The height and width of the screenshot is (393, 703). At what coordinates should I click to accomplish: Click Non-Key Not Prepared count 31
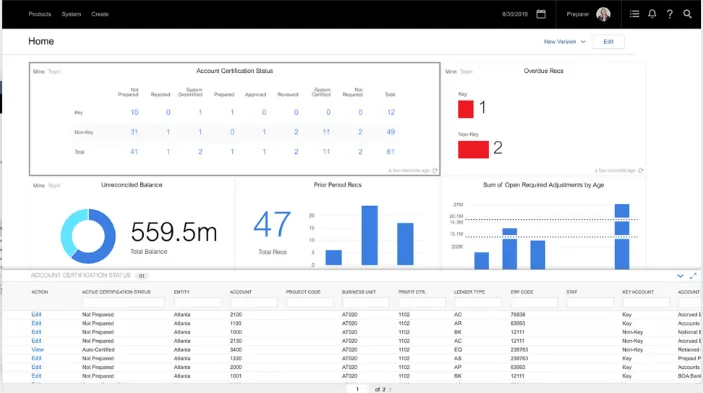(x=134, y=132)
